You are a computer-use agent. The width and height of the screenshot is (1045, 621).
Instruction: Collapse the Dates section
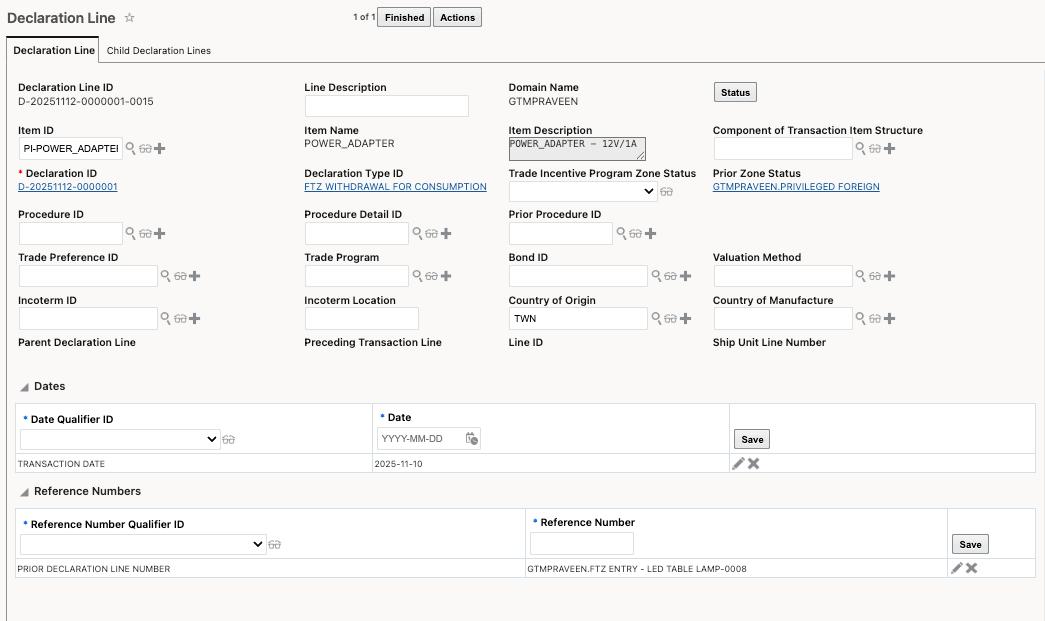point(25,387)
